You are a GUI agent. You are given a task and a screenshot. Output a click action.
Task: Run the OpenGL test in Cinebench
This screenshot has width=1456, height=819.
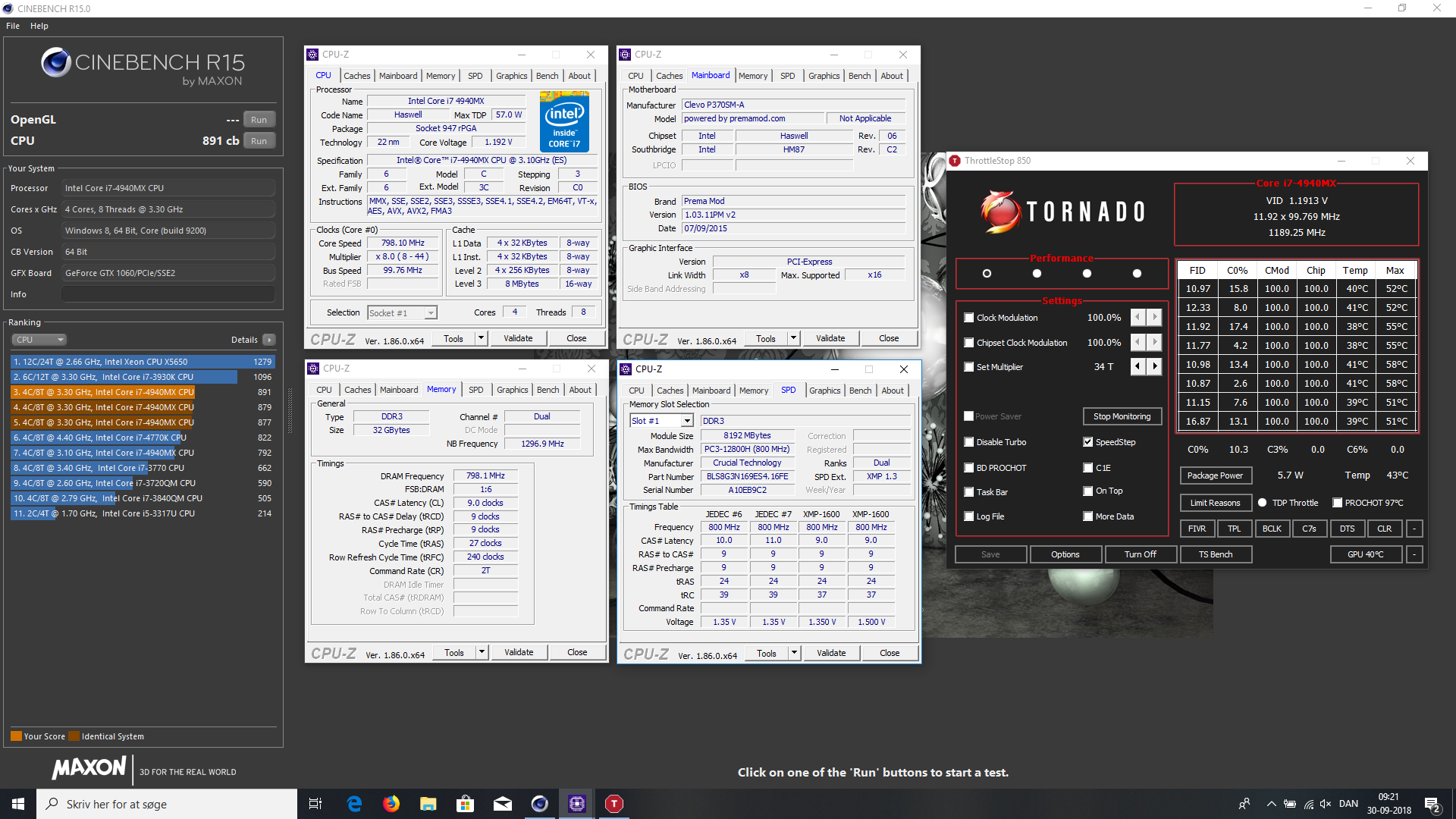pos(259,120)
